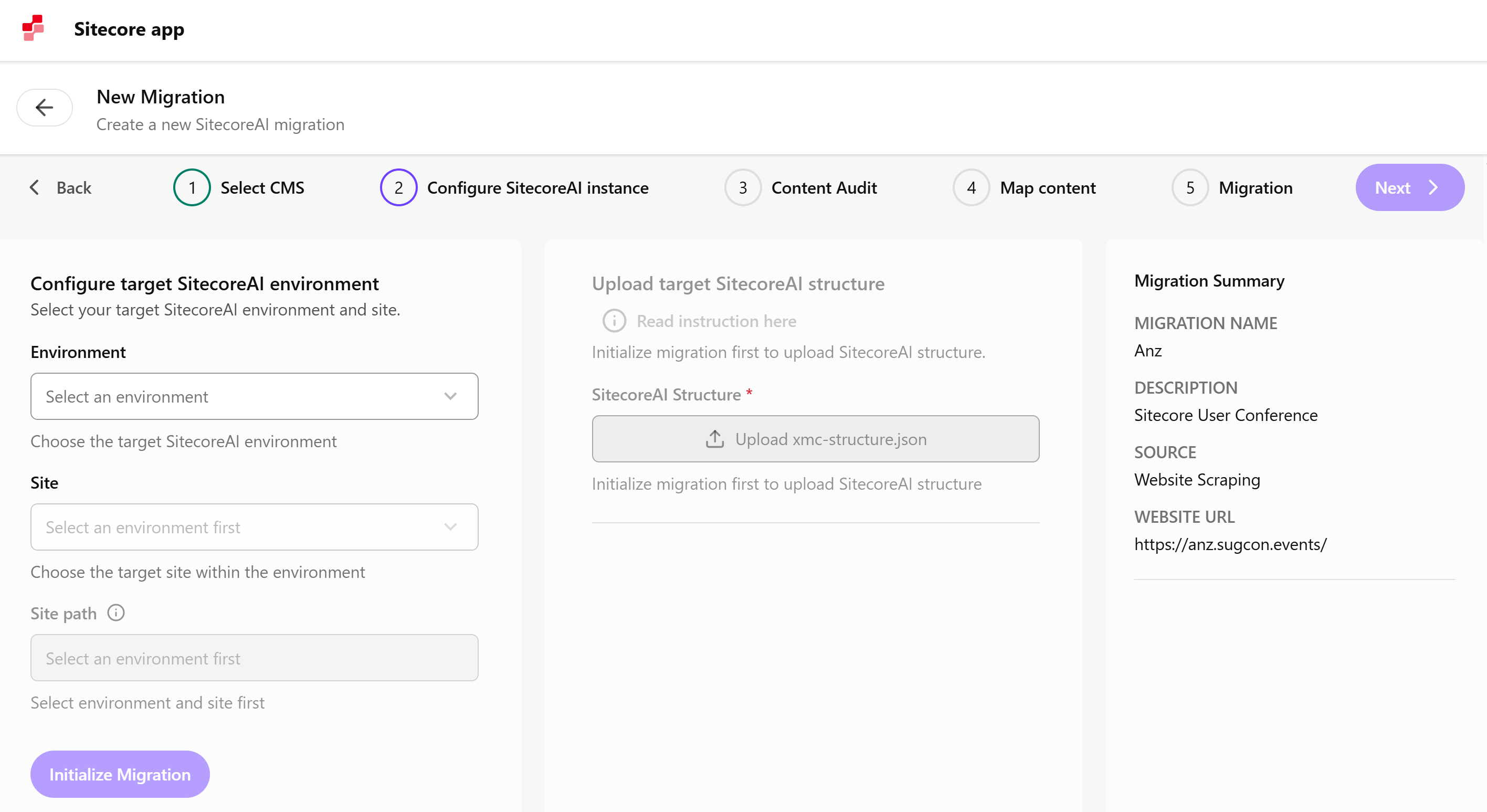Viewport: 1487px width, 812px height.
Task: Click the Configure target SitecoreAI environment heading
Action: pos(204,283)
